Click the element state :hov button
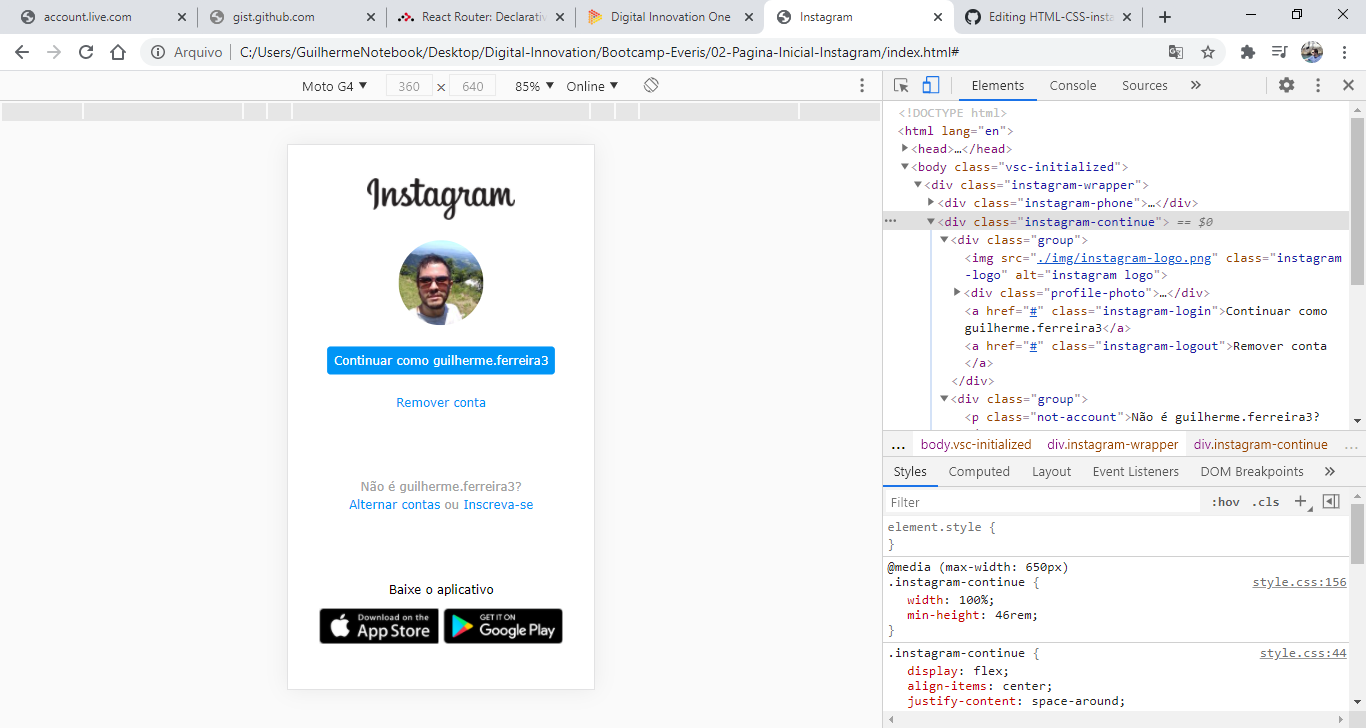Image resolution: width=1366 pixels, height=728 pixels. click(x=1224, y=501)
